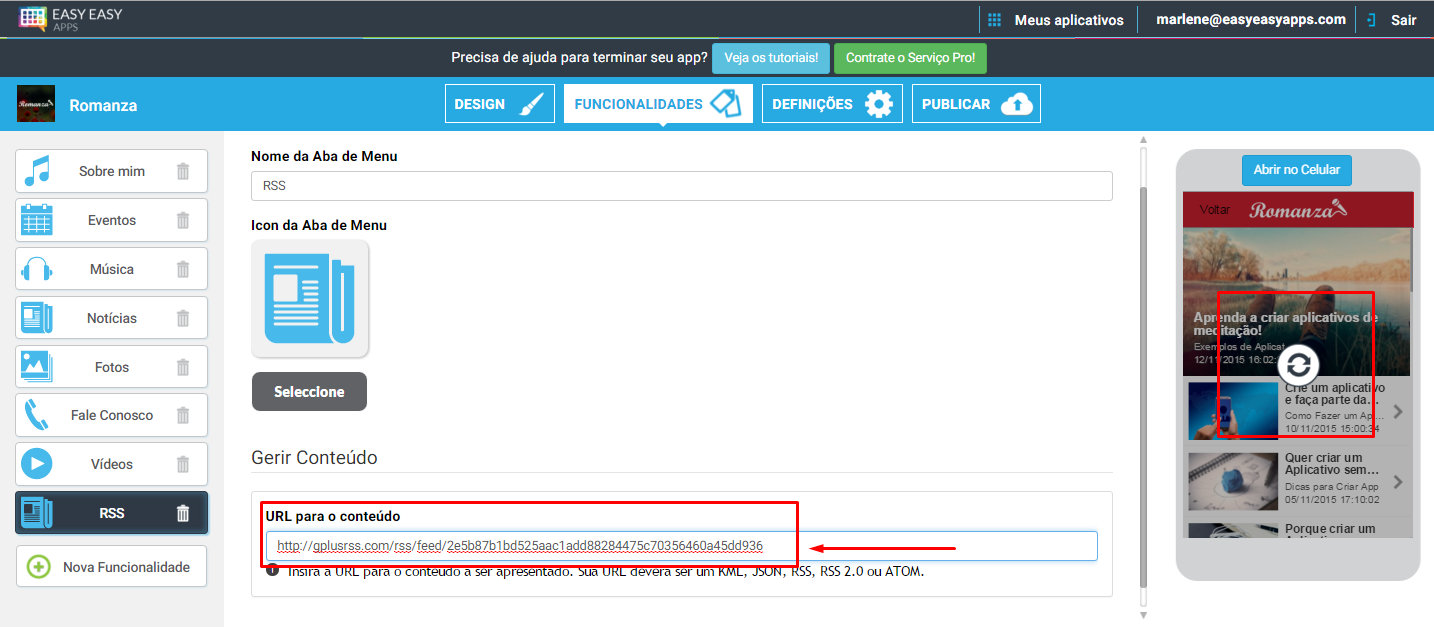Click the newspaper icon under Icon da Aba de Menu
The width and height of the screenshot is (1434, 627).
[x=310, y=298]
